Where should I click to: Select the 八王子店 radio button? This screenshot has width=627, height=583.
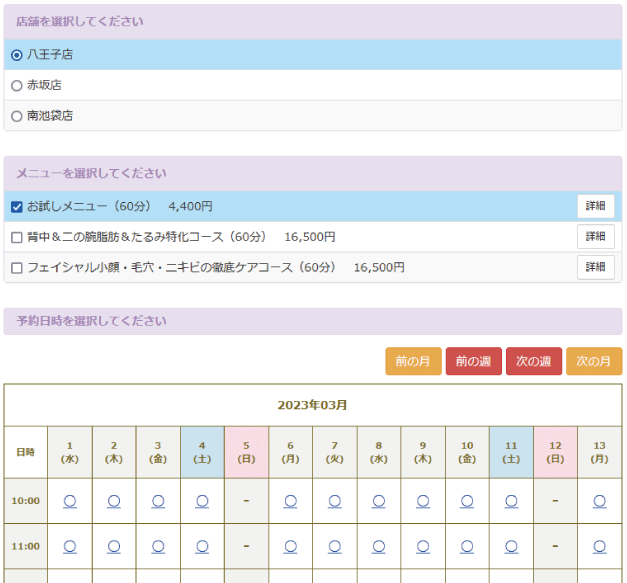pyautogui.click(x=16, y=55)
